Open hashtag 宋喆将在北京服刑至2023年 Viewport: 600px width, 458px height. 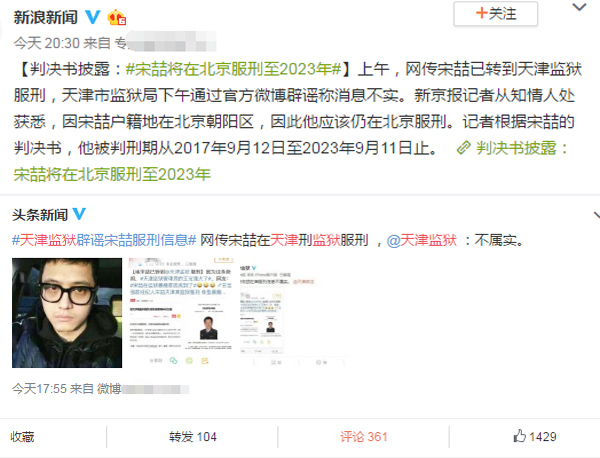pyautogui.click(x=233, y=69)
